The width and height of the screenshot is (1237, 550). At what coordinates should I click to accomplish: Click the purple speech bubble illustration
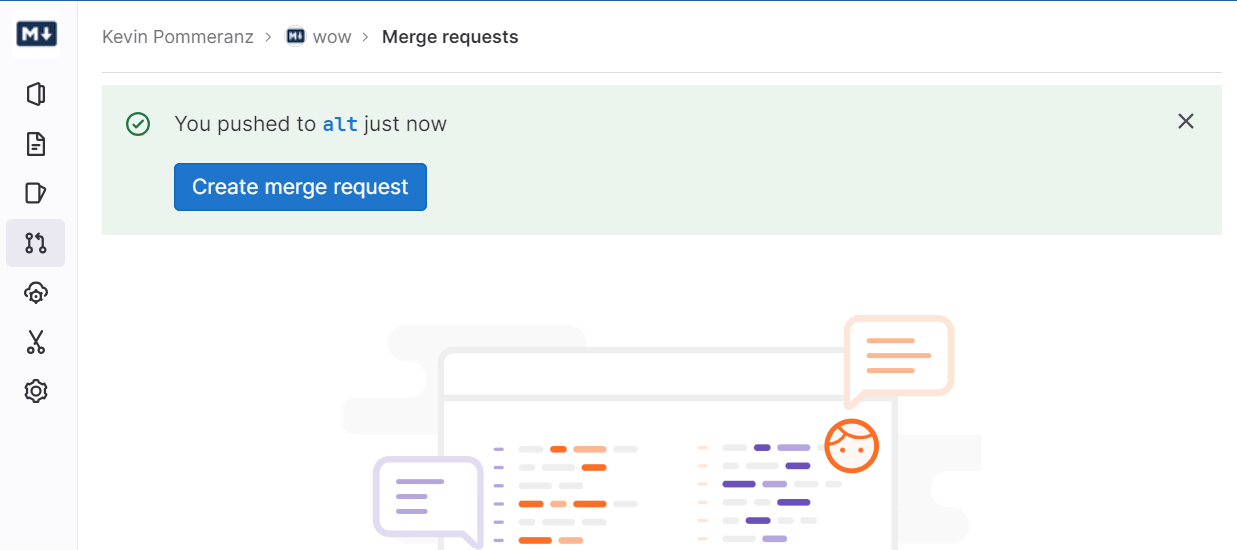[x=427, y=496]
